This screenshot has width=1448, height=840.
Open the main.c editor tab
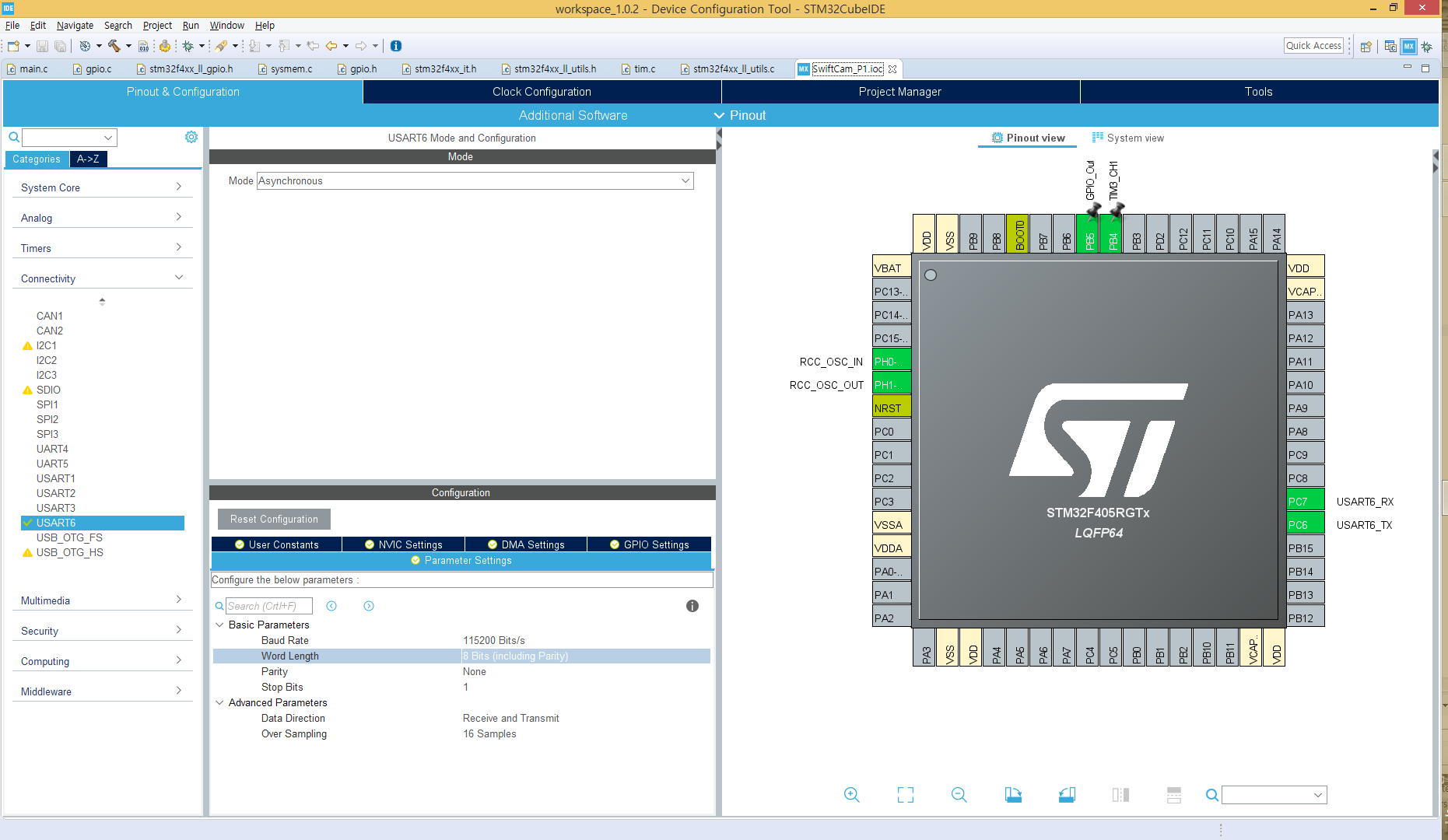(28, 68)
